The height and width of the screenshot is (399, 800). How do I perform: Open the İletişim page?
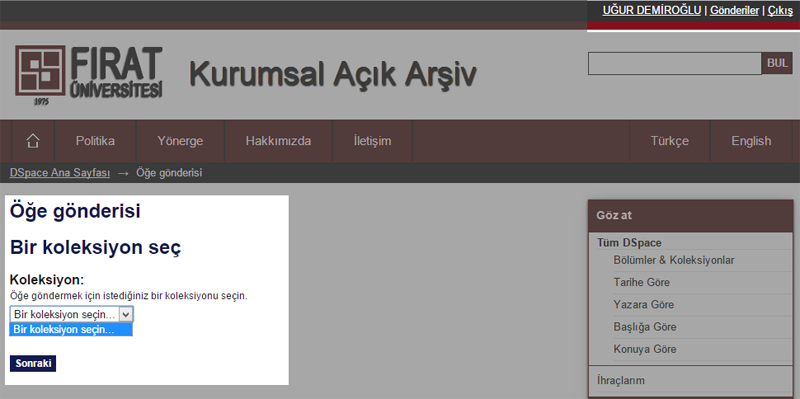pos(372,141)
